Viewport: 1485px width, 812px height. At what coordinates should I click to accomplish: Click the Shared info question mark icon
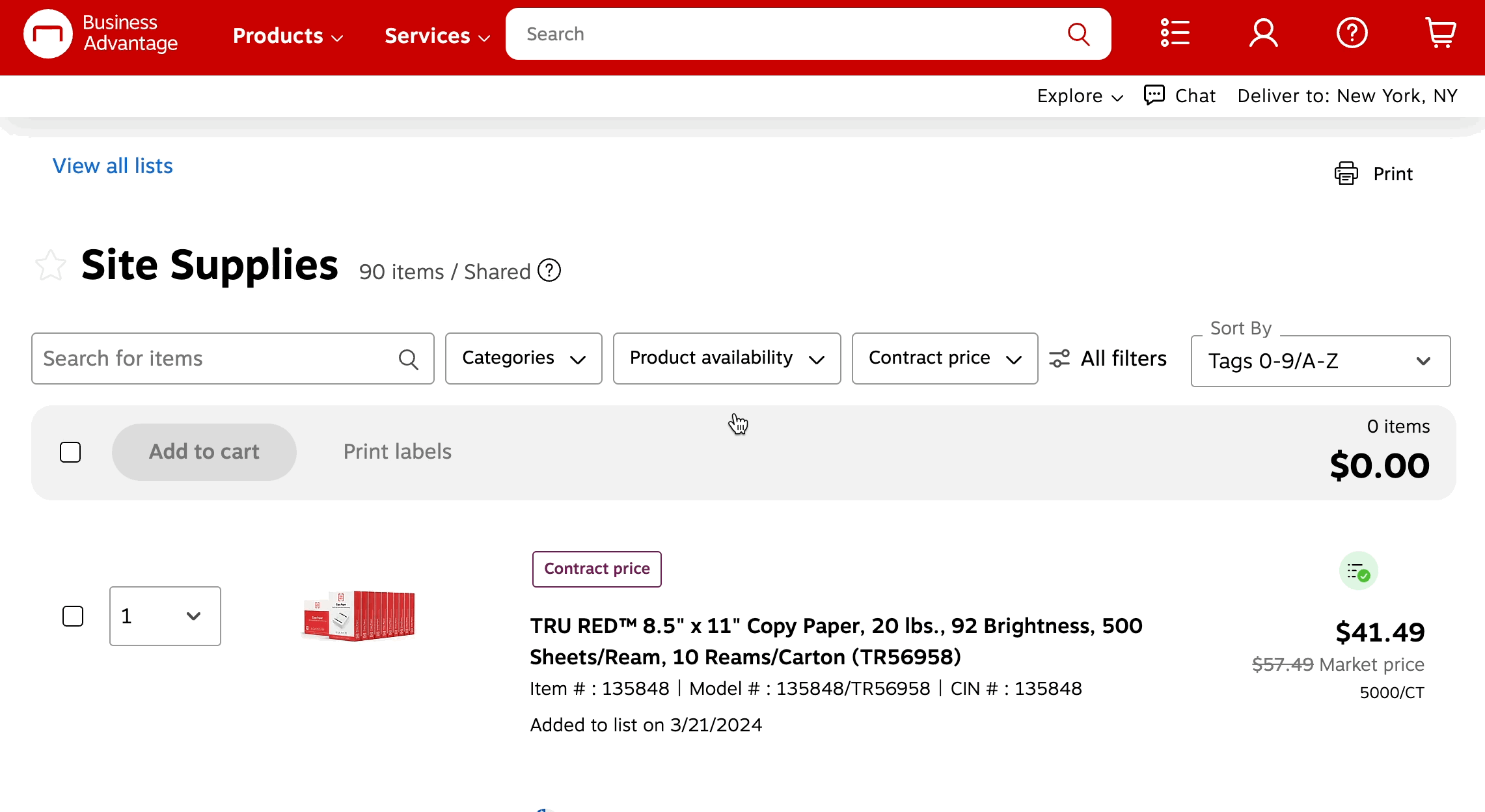(549, 271)
